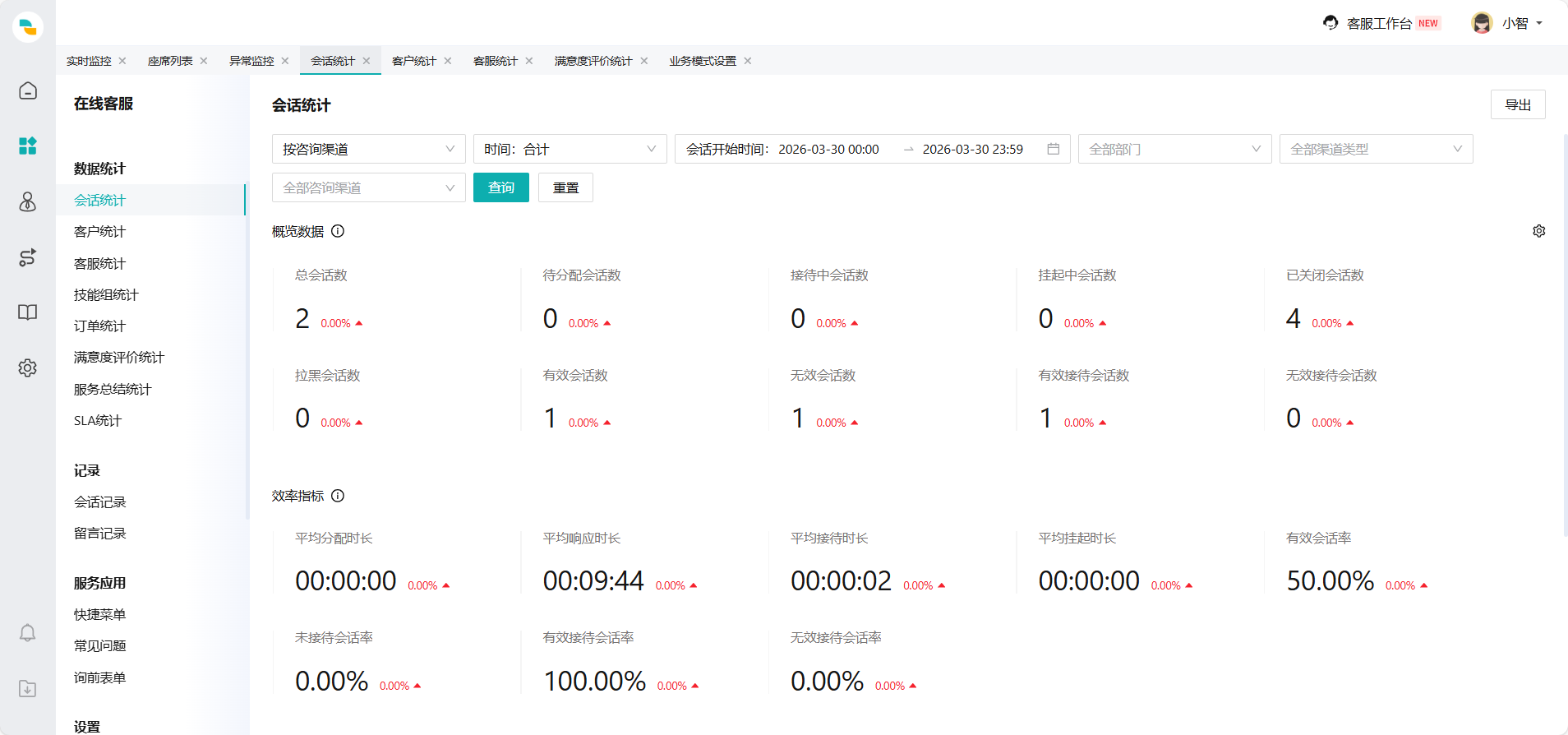This screenshot has width=1568, height=735.
Task: Open the home icon in left sidebar
Action: tap(28, 90)
